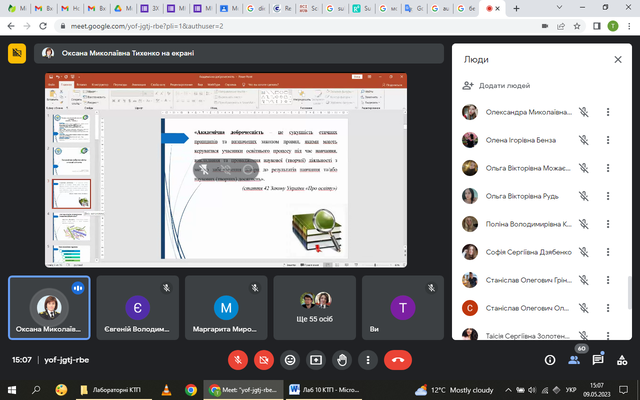The width and height of the screenshot is (640, 400).
Task: Click the People icon showing 60 participants
Action: tap(572, 358)
